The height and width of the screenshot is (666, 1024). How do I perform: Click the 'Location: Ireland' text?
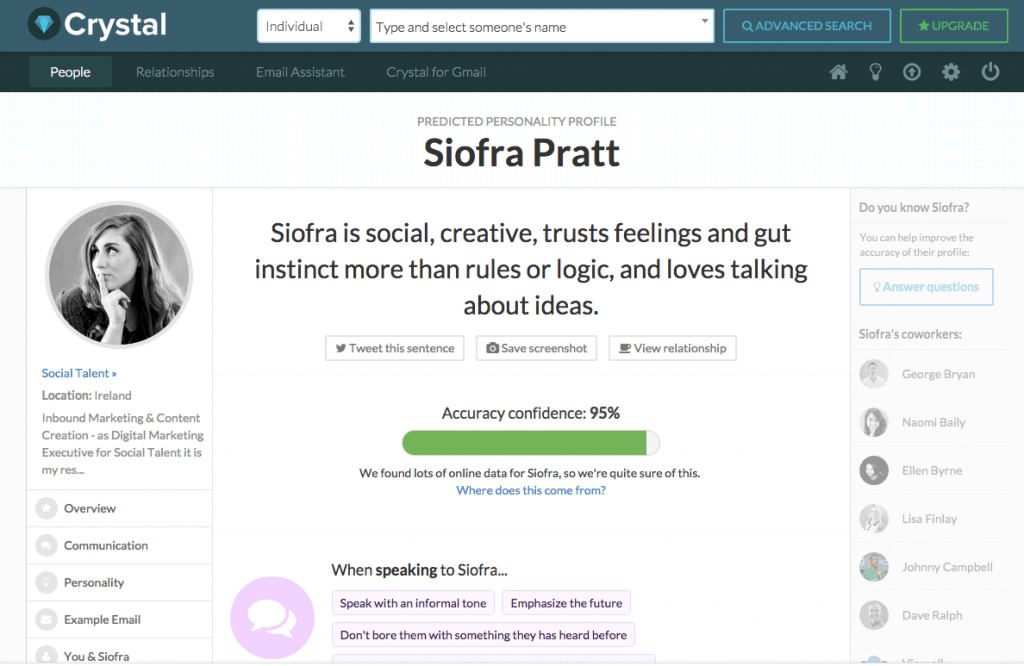click(86, 395)
